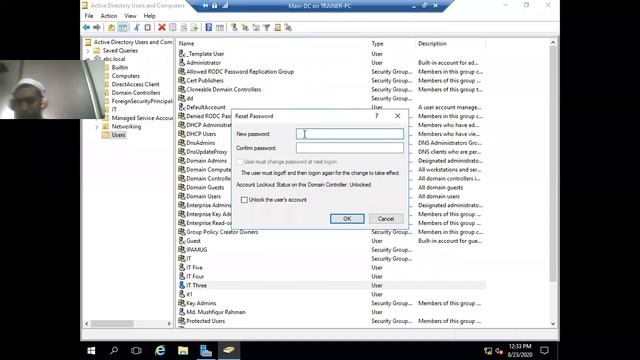Screen dimensions: 640x360
Task: Click the Forward arrow toolbar icon
Action: [97, 27]
